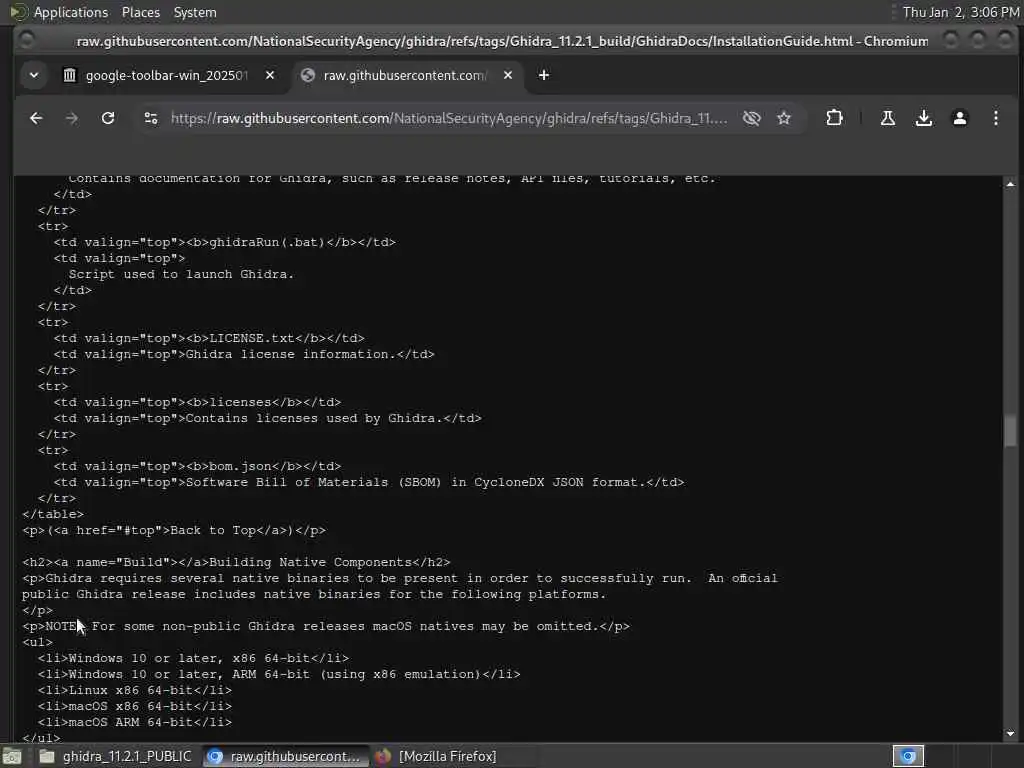Image resolution: width=1024 pixels, height=768 pixels.
Task: Bookmark this page with the star
Action: [784, 118]
